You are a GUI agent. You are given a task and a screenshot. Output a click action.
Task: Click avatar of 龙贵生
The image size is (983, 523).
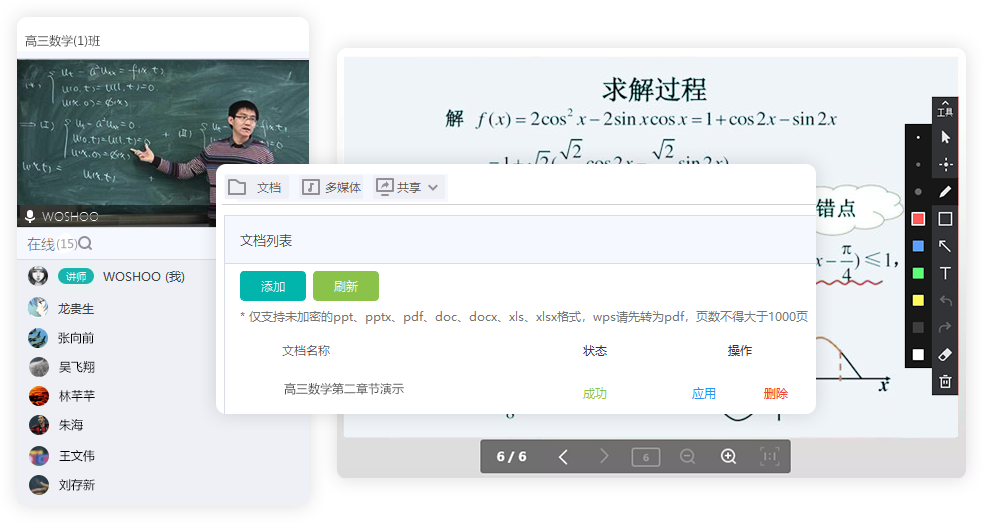click(38, 307)
